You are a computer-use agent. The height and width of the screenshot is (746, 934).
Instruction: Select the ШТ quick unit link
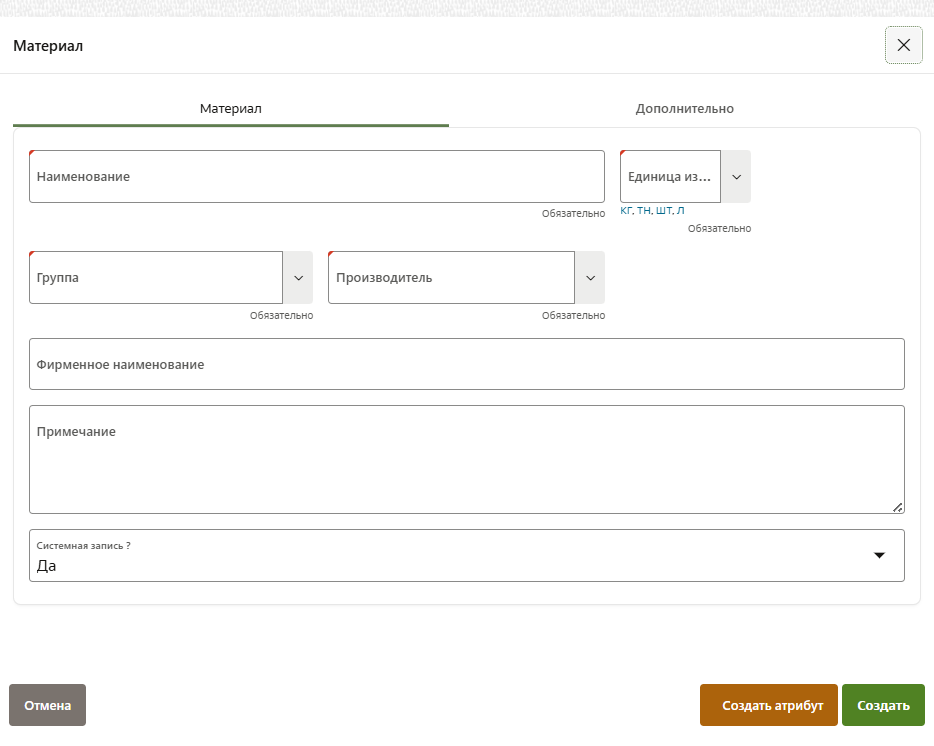coord(664,211)
